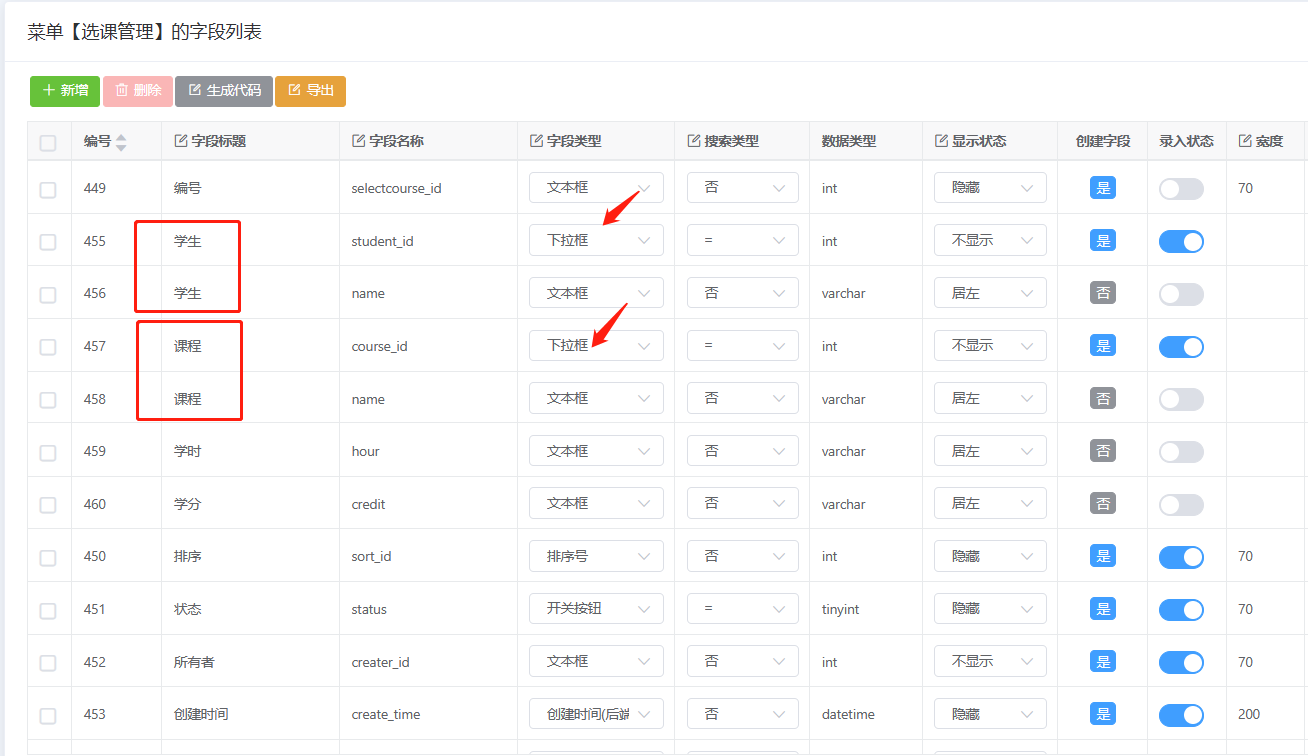Click the edit icon in 宽度 header
The height and width of the screenshot is (756, 1308).
pyautogui.click(x=1245, y=141)
